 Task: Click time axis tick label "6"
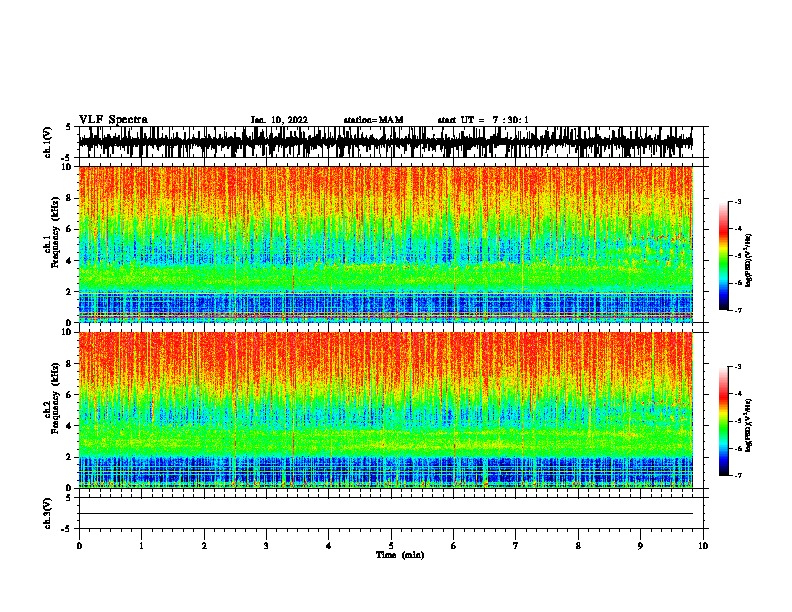(453, 546)
